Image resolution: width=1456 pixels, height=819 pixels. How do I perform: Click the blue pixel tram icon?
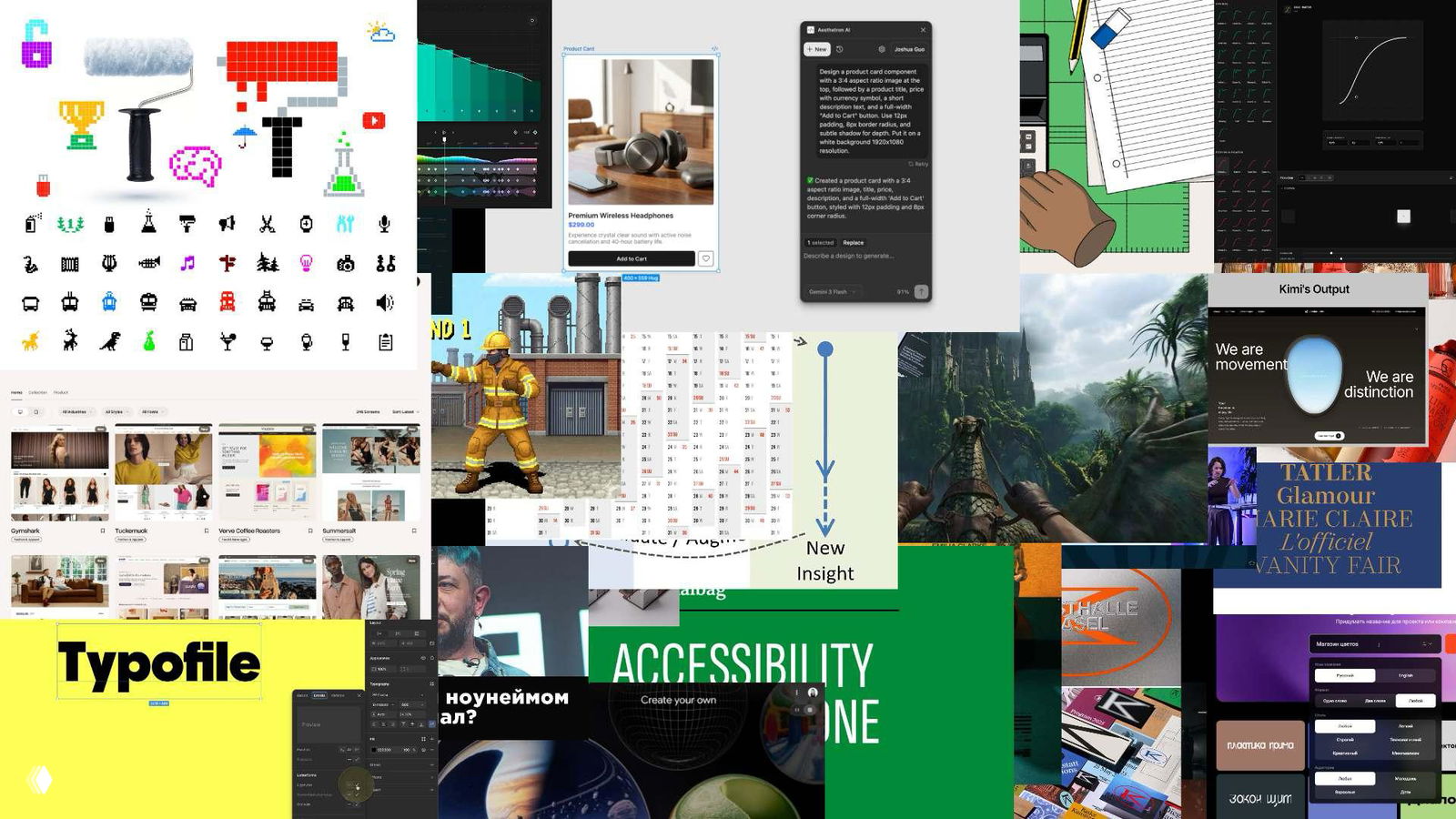tap(109, 303)
